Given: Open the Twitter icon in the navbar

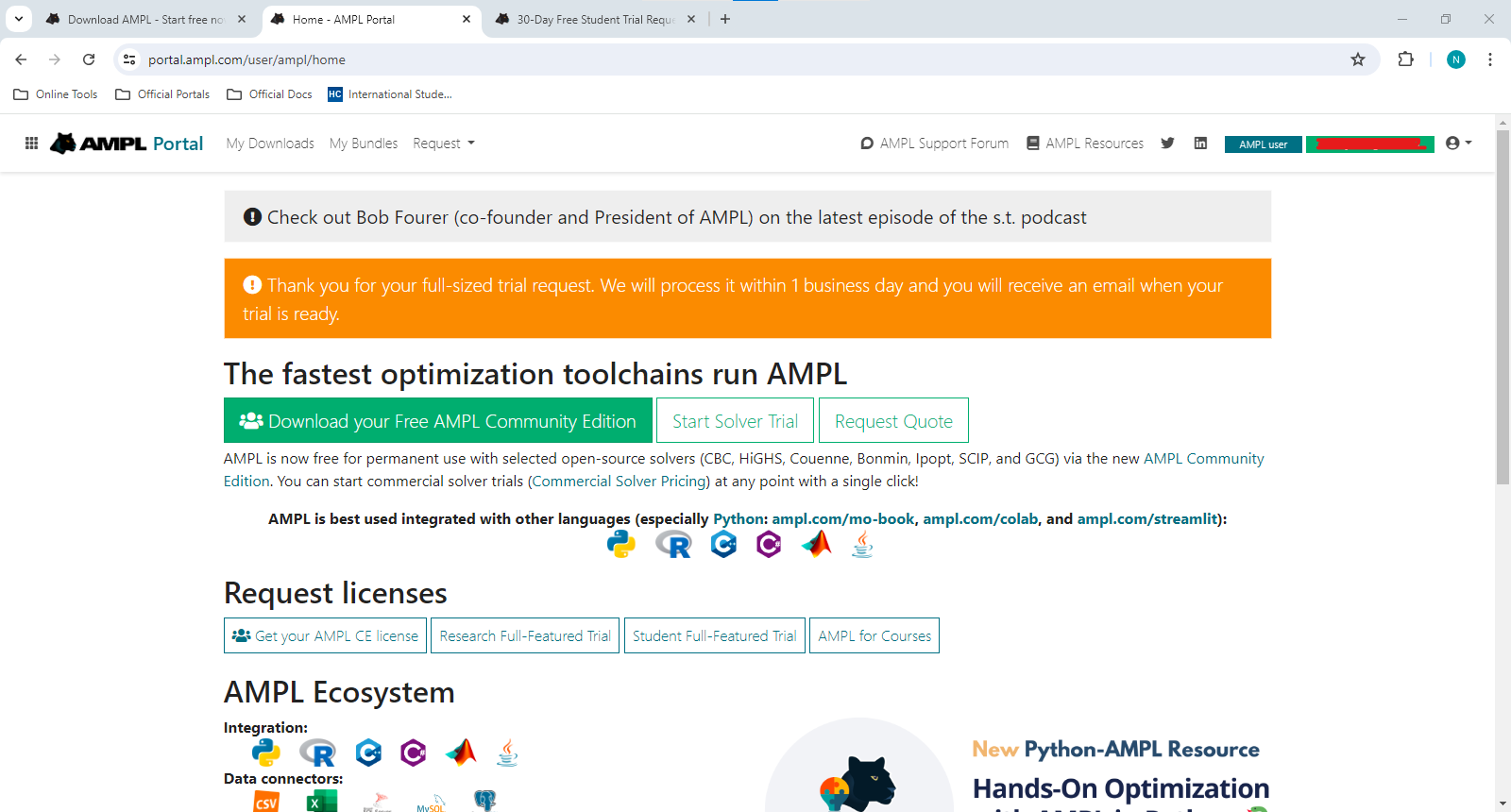Looking at the screenshot, I should pyautogui.click(x=1167, y=144).
